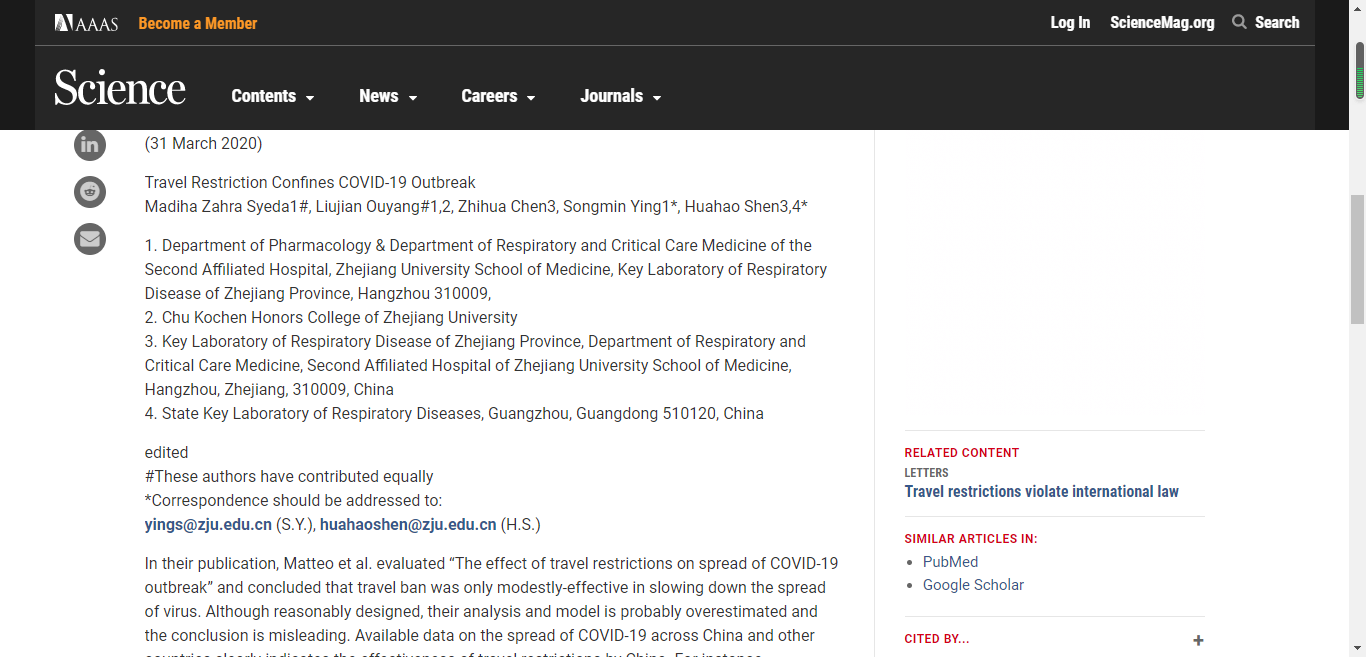Open the Journals dropdown menu
This screenshot has height=657, width=1366.
(620, 96)
